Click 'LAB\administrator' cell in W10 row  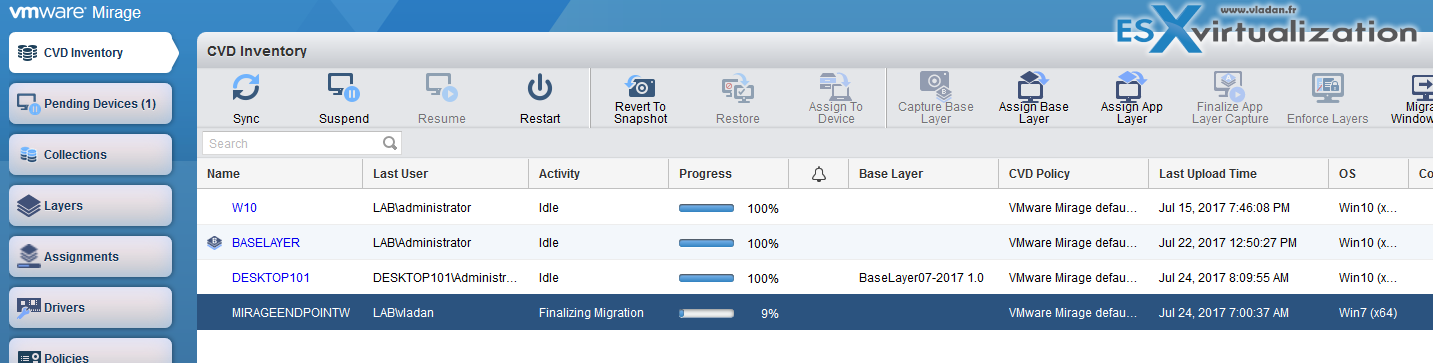(421, 208)
